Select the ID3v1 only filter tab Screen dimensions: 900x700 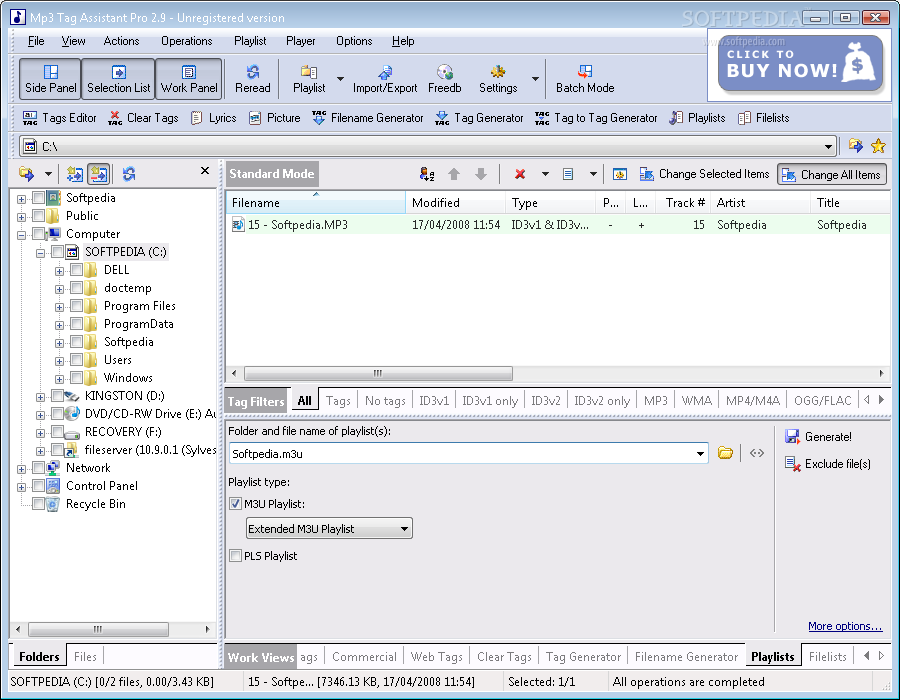pos(490,400)
